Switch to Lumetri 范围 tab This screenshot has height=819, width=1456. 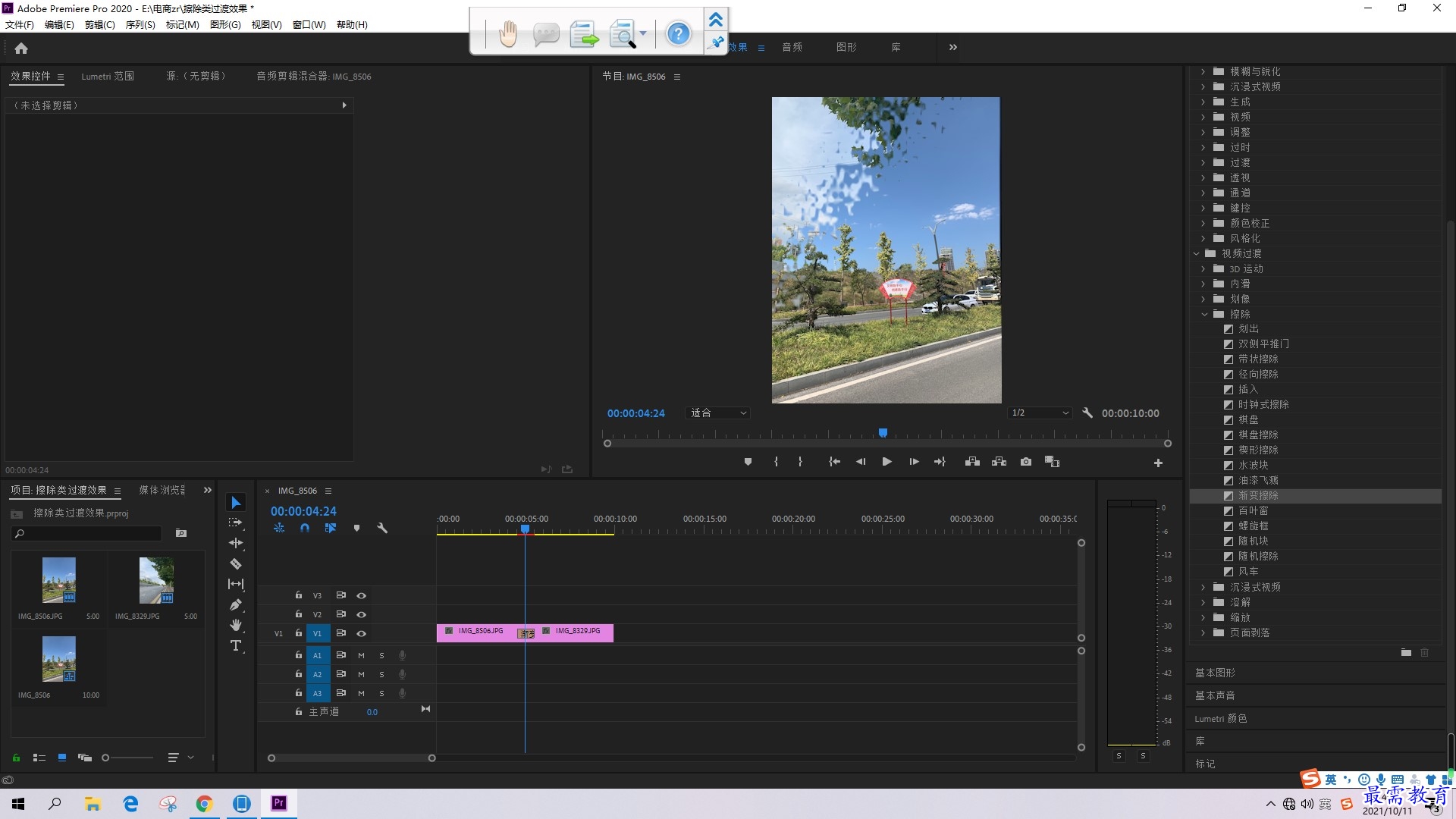108,76
